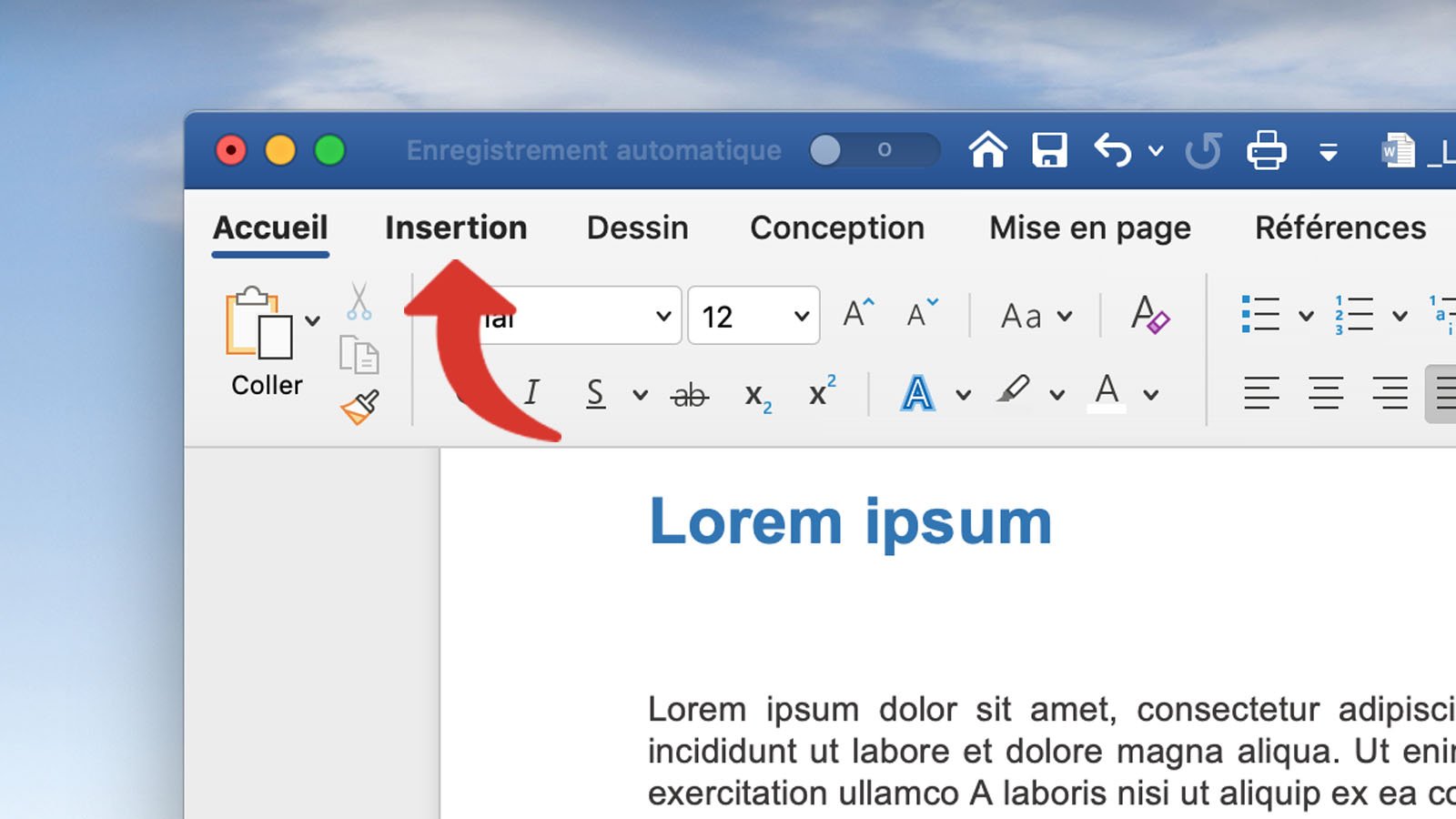Viewport: 1456px width, 819px height.
Task: Apply subscript formatting
Action: tap(755, 395)
